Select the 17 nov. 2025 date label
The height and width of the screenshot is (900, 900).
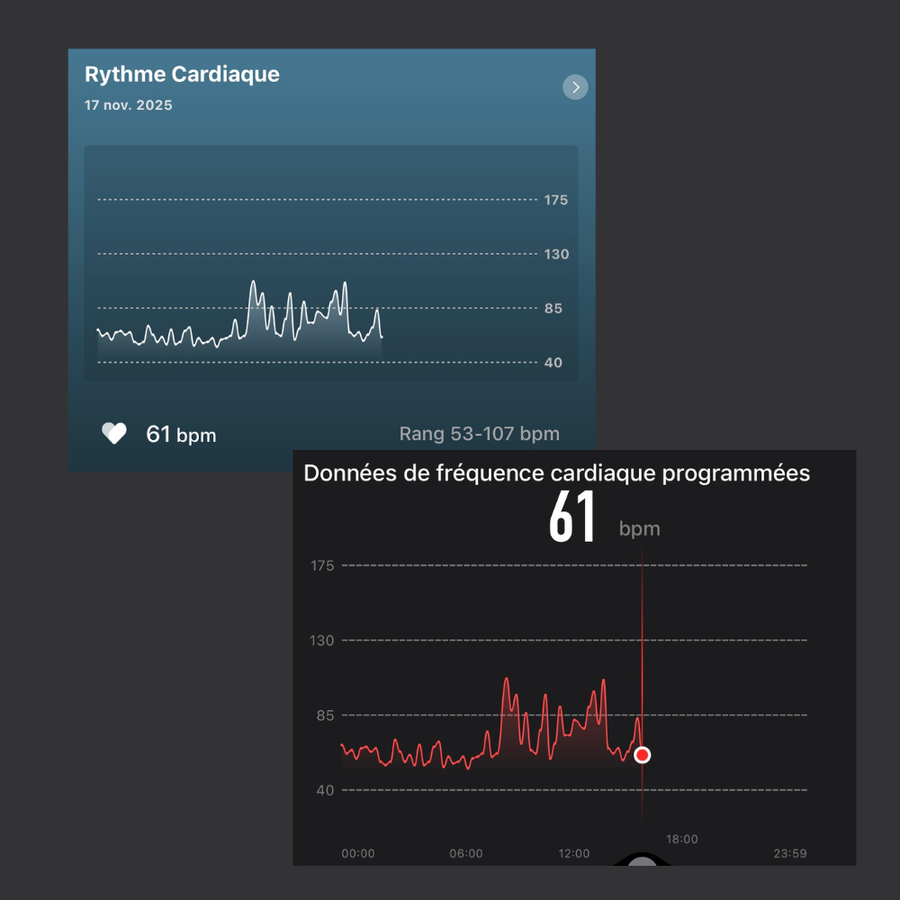pyautogui.click(x=128, y=105)
